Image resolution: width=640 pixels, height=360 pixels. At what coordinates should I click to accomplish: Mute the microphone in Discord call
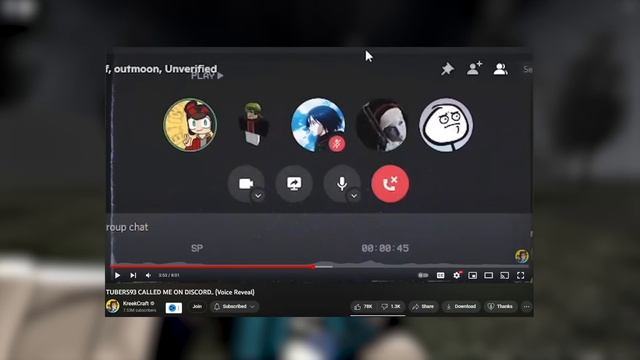342,184
